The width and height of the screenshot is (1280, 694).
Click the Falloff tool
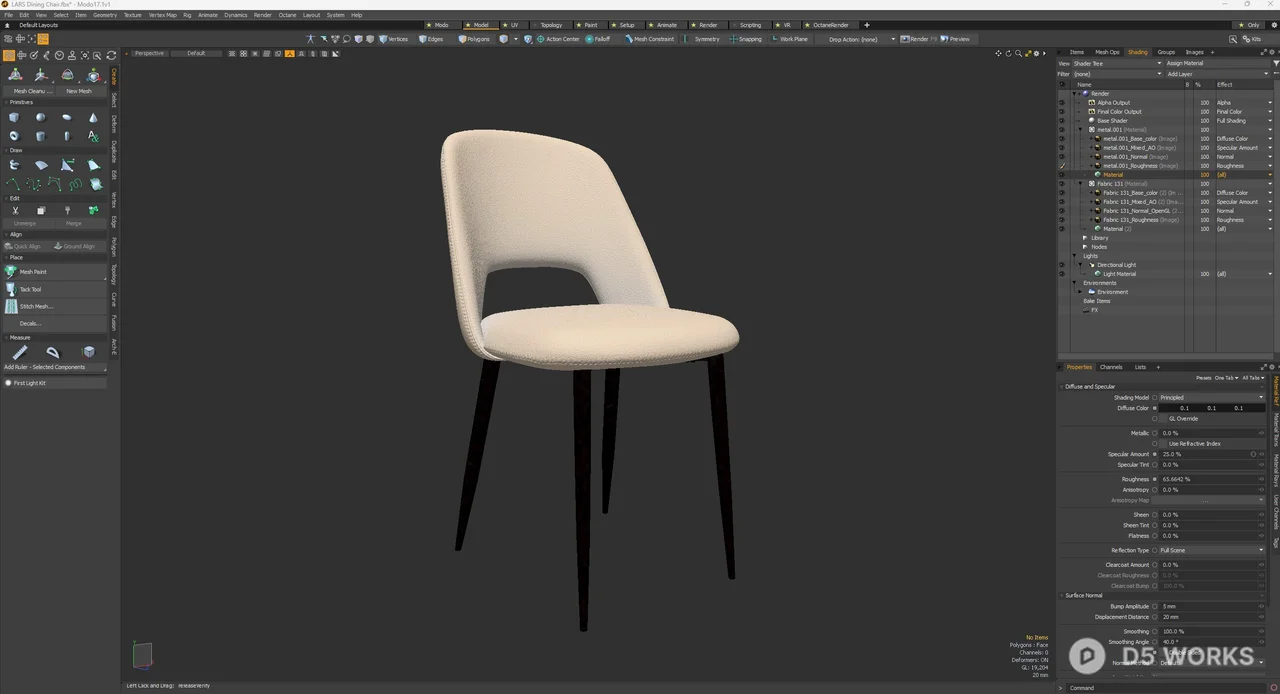click(598, 39)
